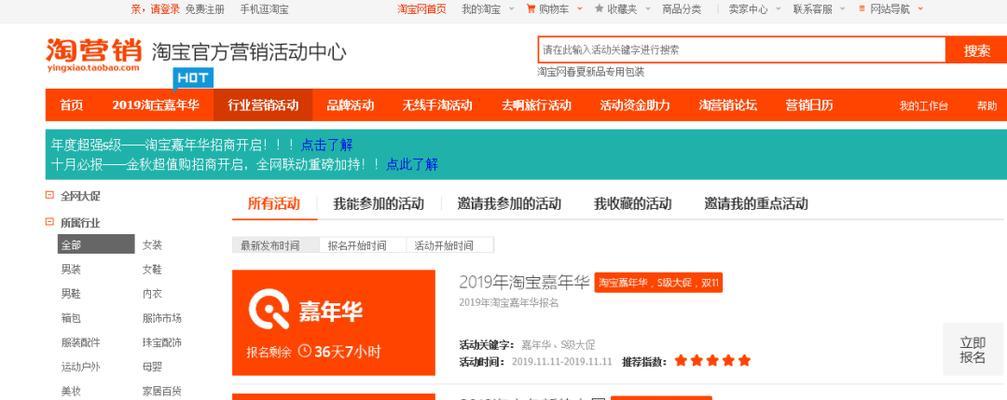The image size is (1007, 400).
Task: Filter by 女装 industry
Action: [152, 245]
